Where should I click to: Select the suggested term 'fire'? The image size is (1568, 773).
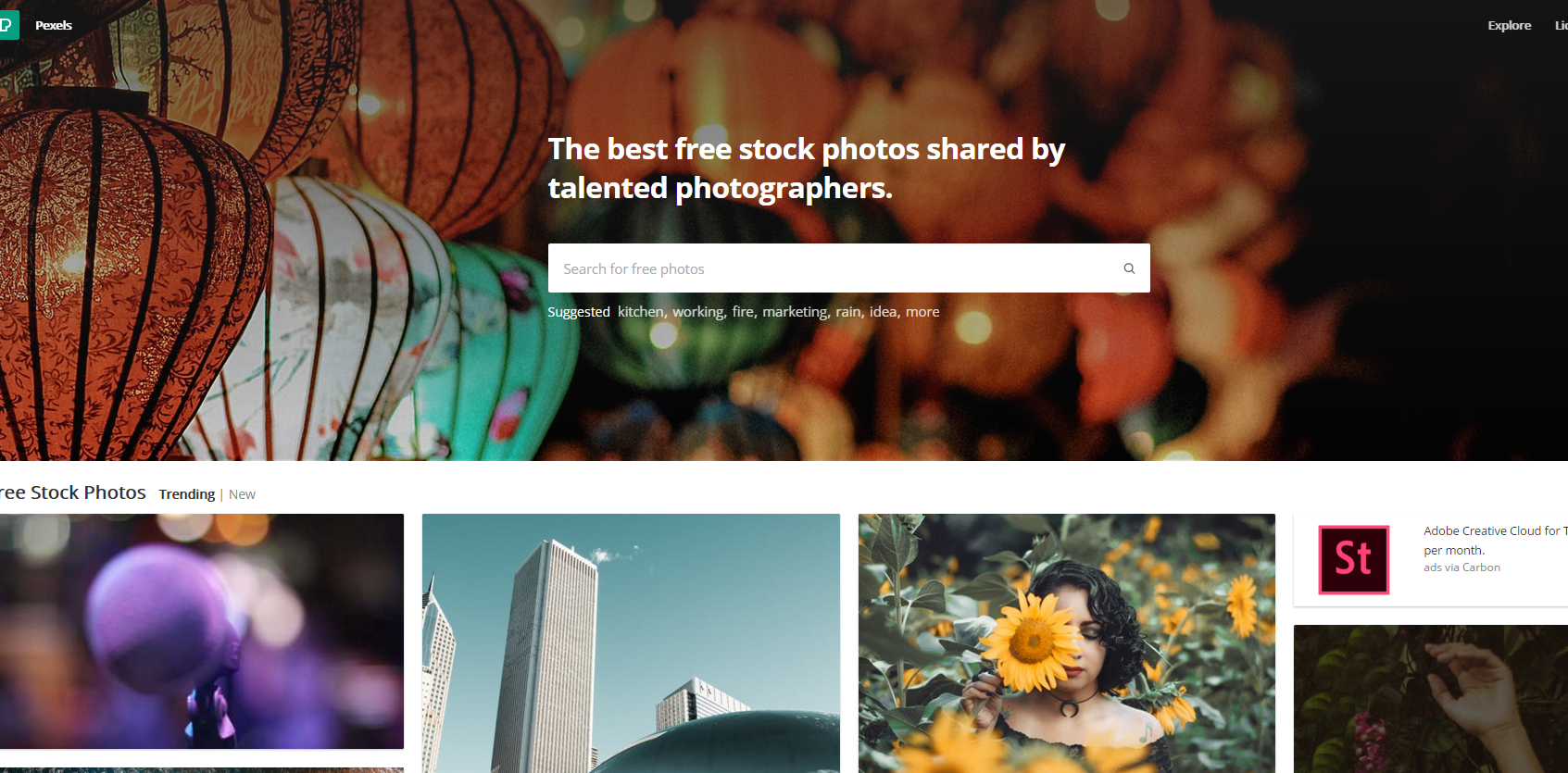point(743,312)
